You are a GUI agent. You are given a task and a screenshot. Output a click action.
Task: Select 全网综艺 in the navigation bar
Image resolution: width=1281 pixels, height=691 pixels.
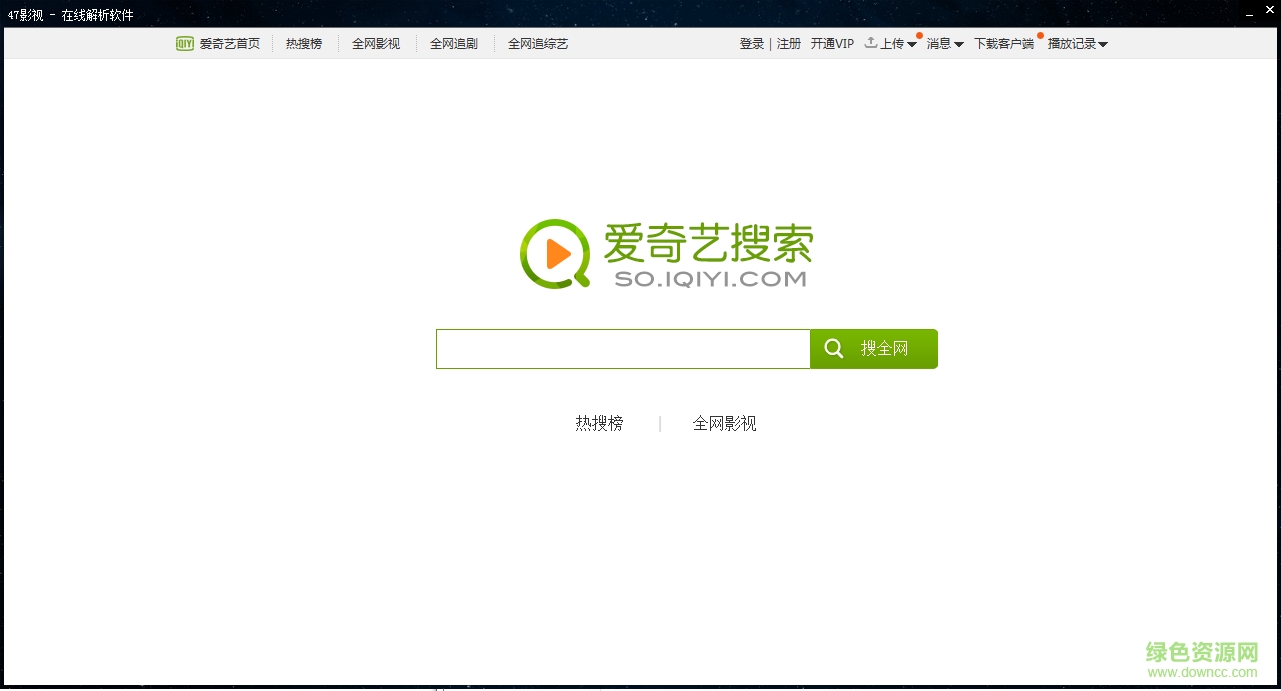point(538,43)
